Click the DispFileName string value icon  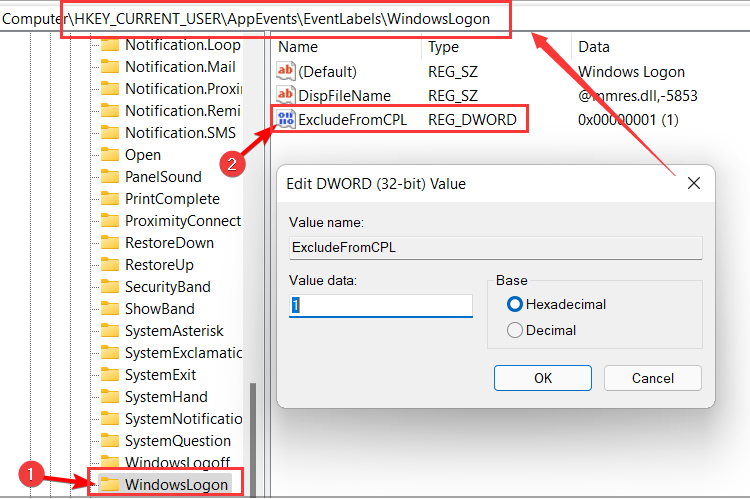[286, 95]
